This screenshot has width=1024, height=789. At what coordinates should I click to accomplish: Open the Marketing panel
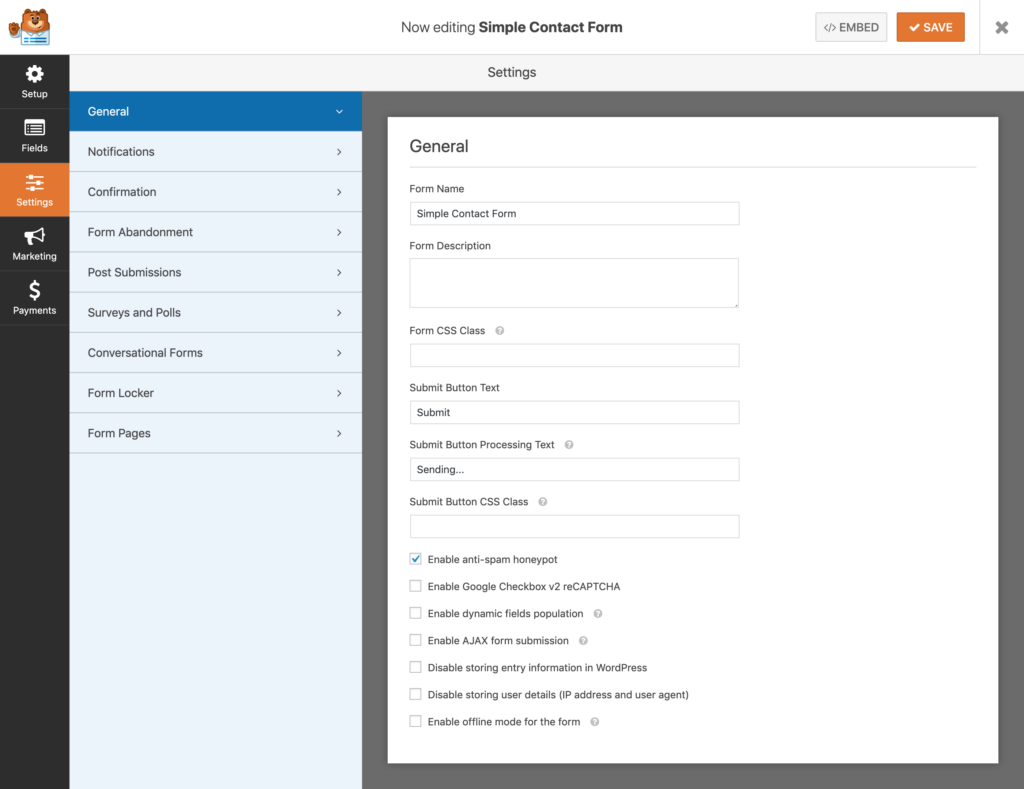34,243
